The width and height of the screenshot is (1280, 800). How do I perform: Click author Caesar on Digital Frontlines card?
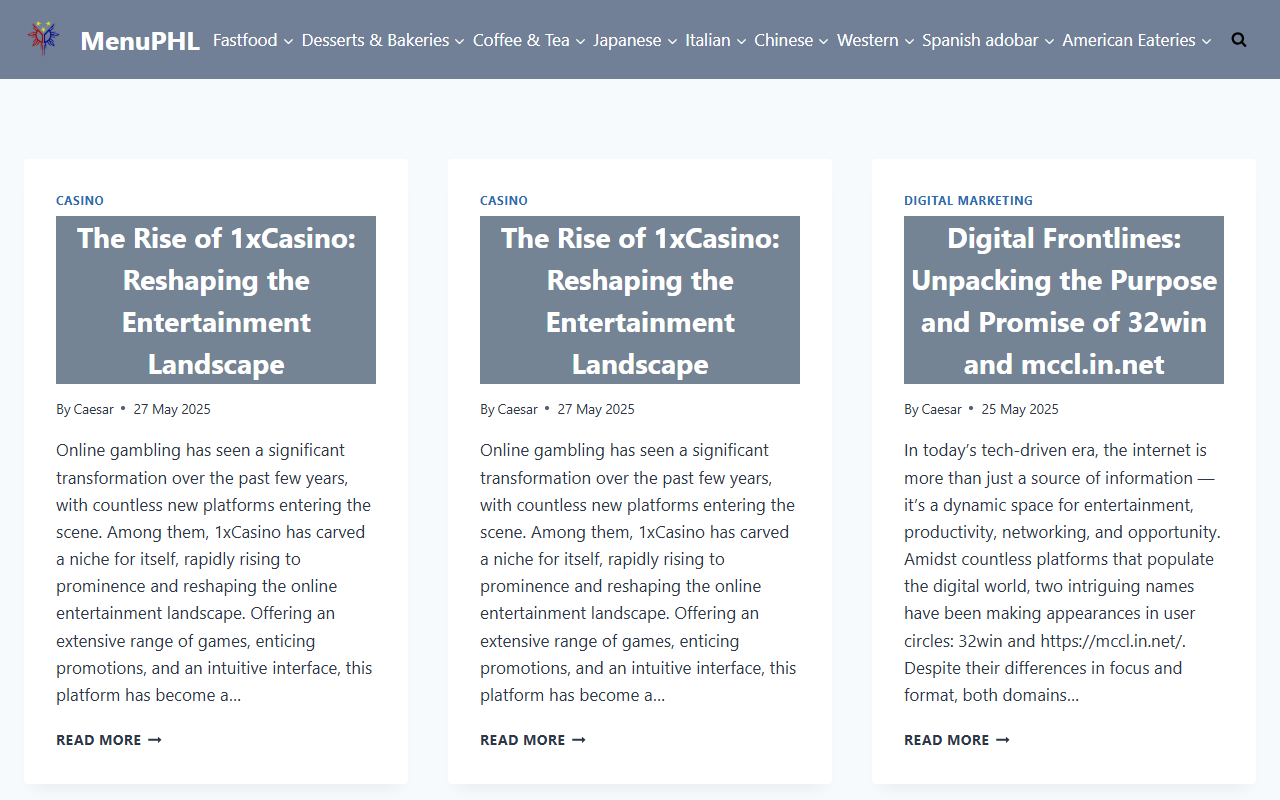(x=942, y=409)
